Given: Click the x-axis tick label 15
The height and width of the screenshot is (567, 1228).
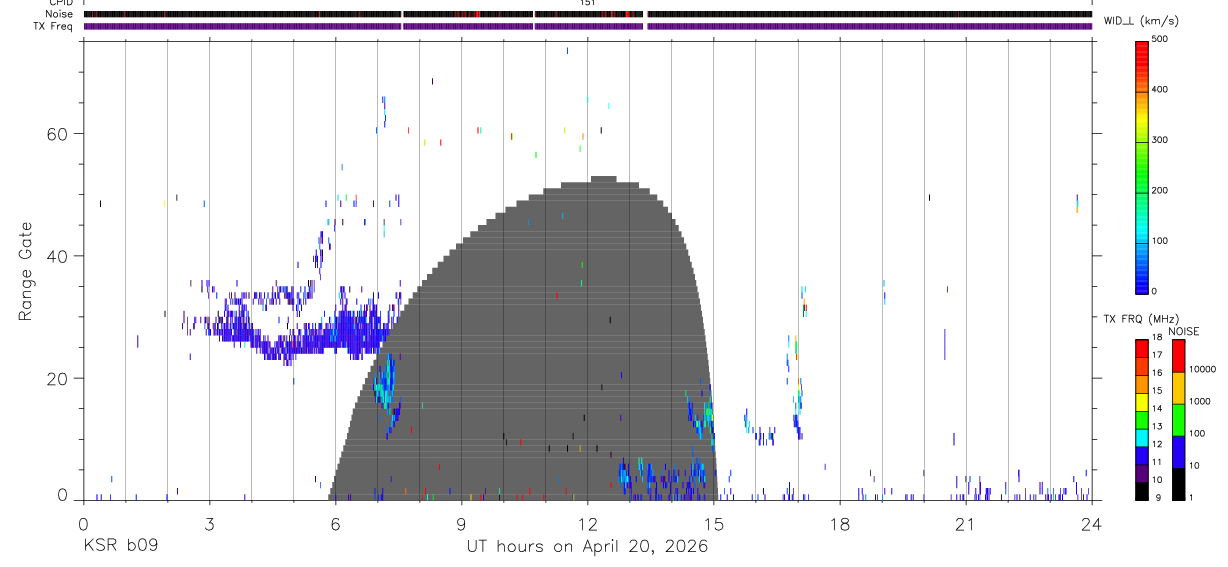Looking at the screenshot, I should [713, 524].
